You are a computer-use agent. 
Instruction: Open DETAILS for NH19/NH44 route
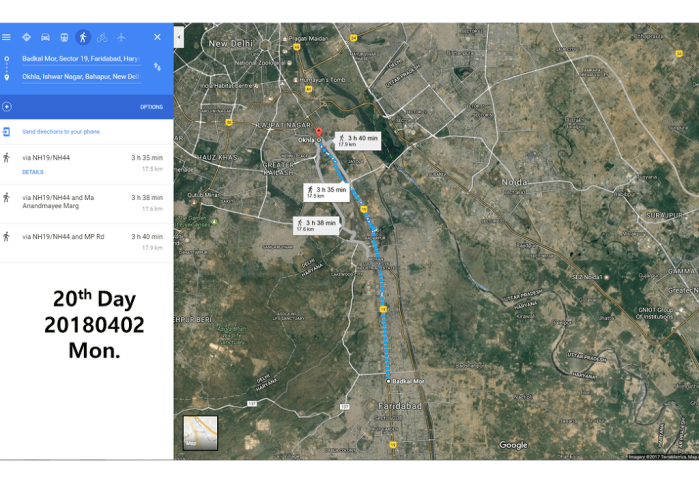[33, 172]
